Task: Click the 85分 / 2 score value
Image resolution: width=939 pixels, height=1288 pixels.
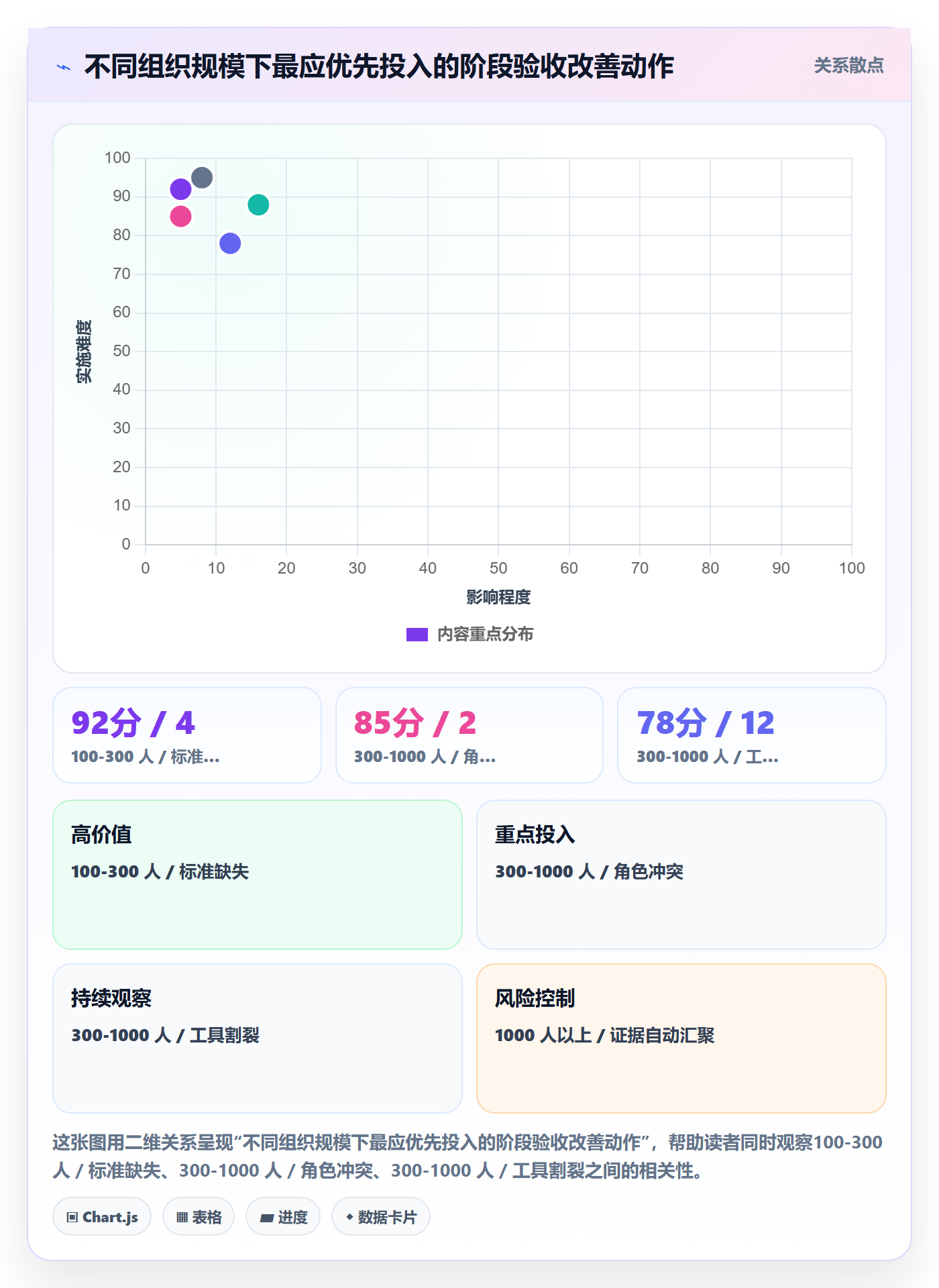Action: [x=415, y=722]
